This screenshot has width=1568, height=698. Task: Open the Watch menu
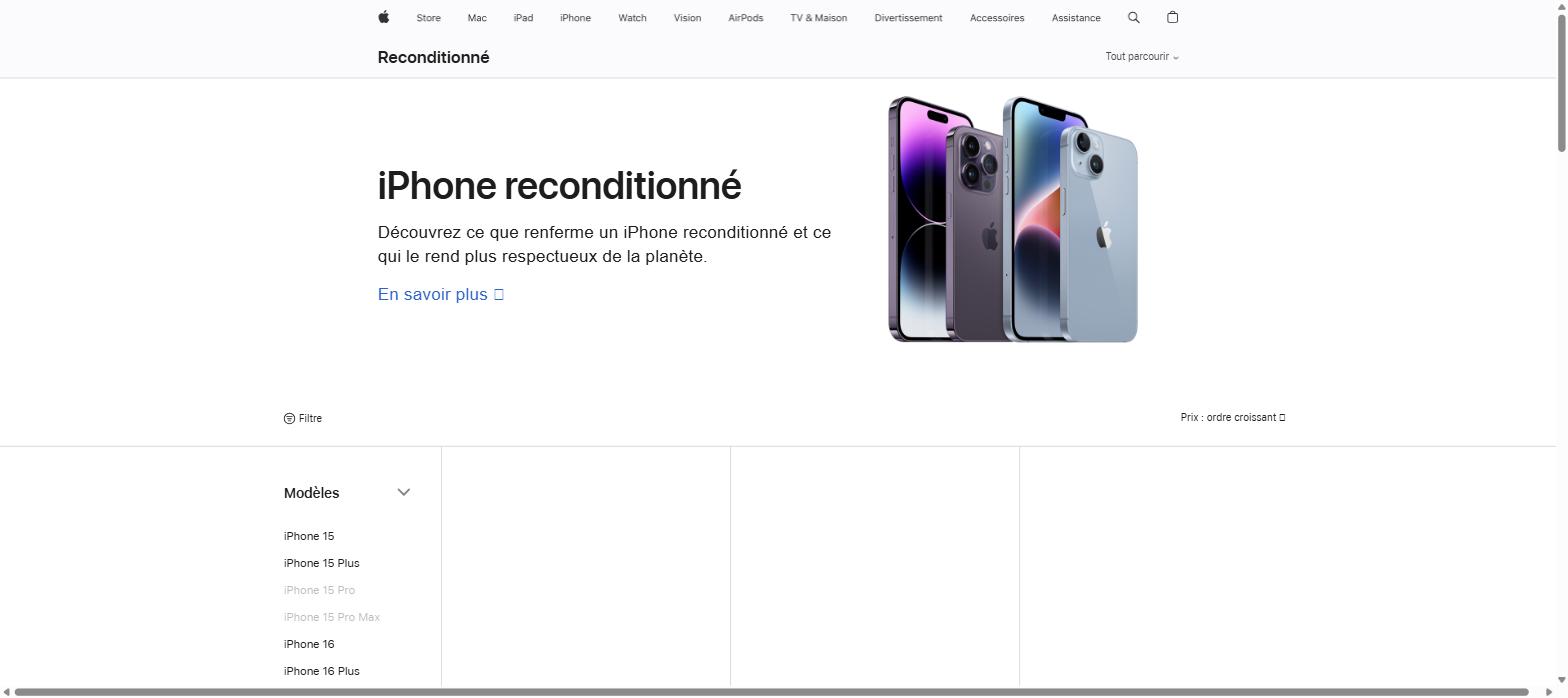632,18
